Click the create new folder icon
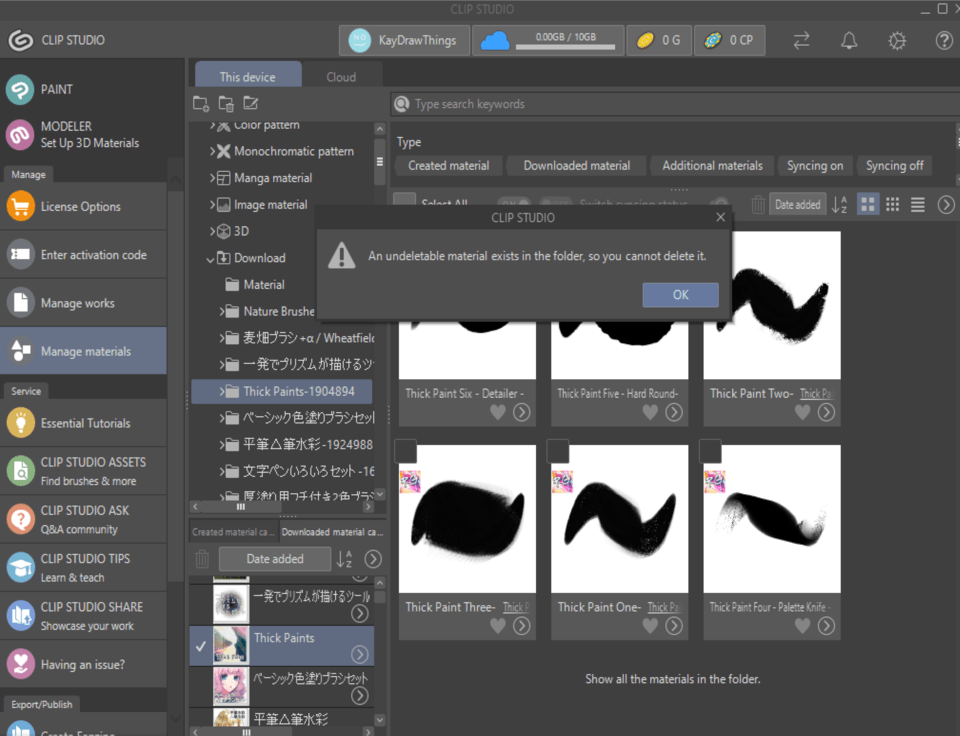The height and width of the screenshot is (736, 960). pyautogui.click(x=201, y=103)
